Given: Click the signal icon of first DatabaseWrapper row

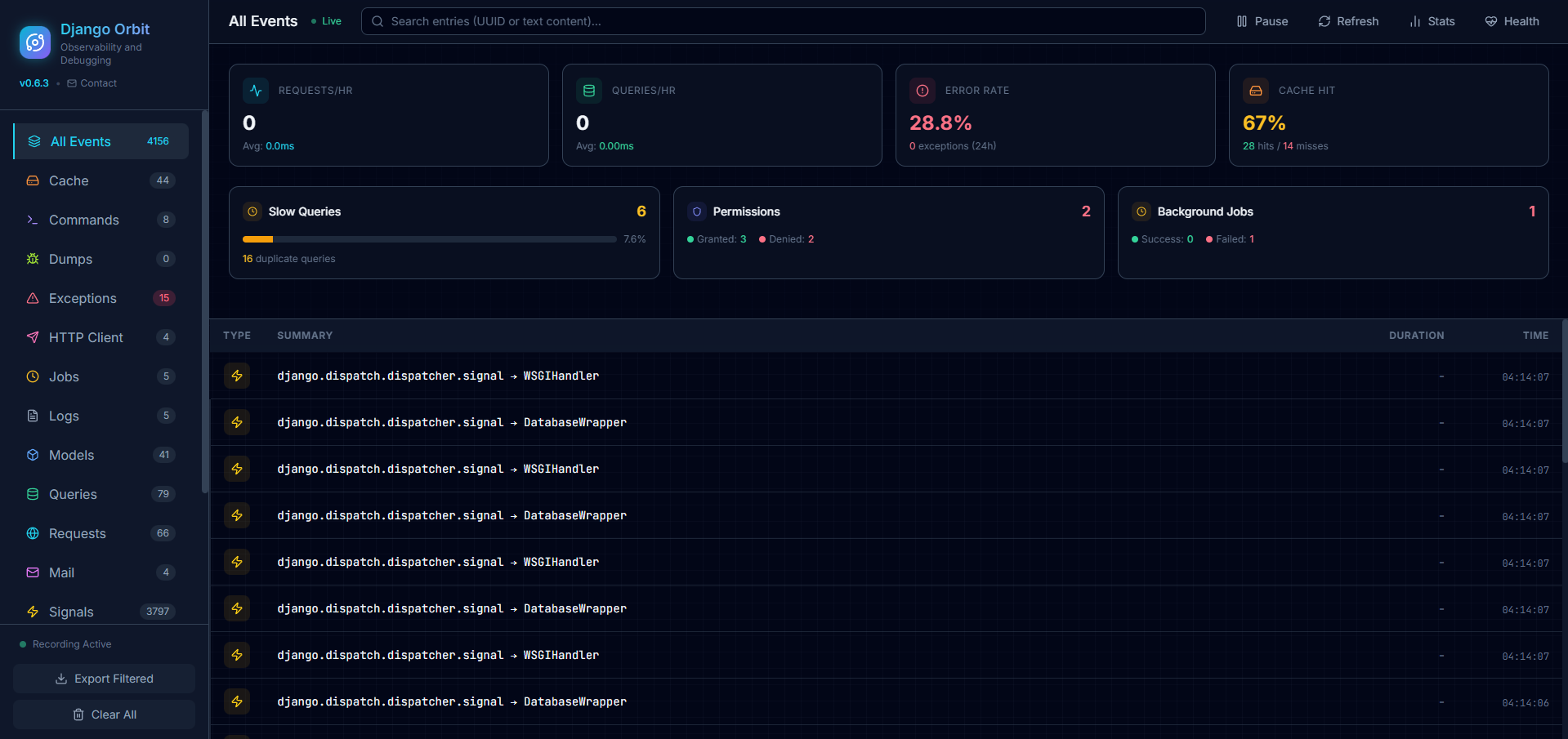Looking at the screenshot, I should [x=237, y=422].
